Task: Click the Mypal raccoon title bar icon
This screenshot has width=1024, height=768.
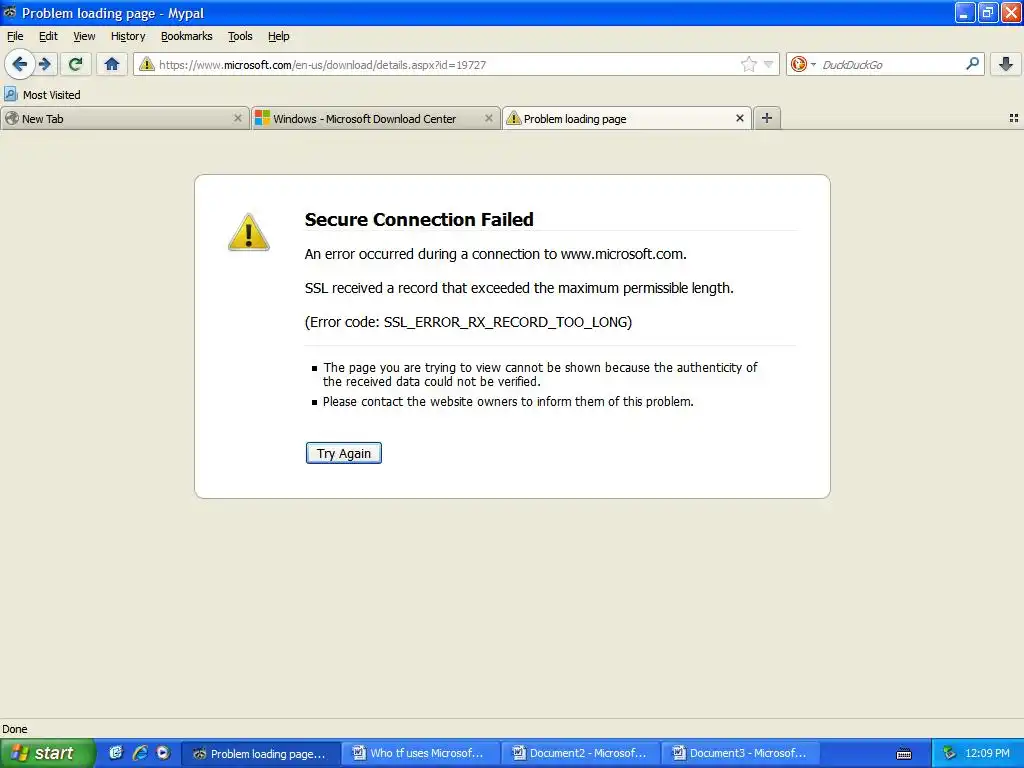Action: pyautogui.click(x=10, y=12)
